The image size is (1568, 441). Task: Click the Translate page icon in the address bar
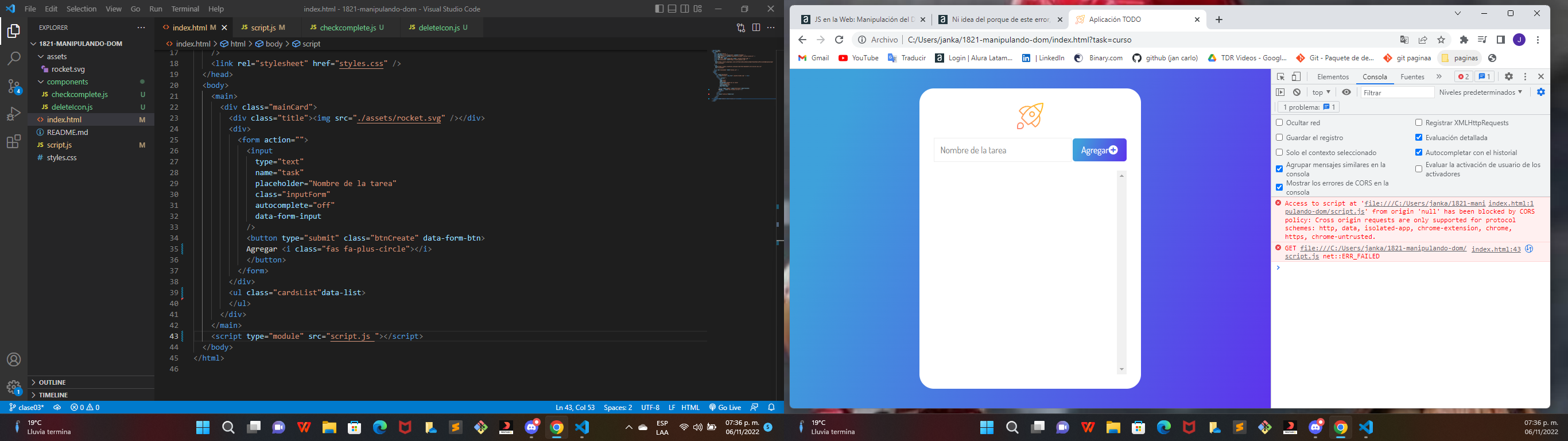tap(1404, 40)
